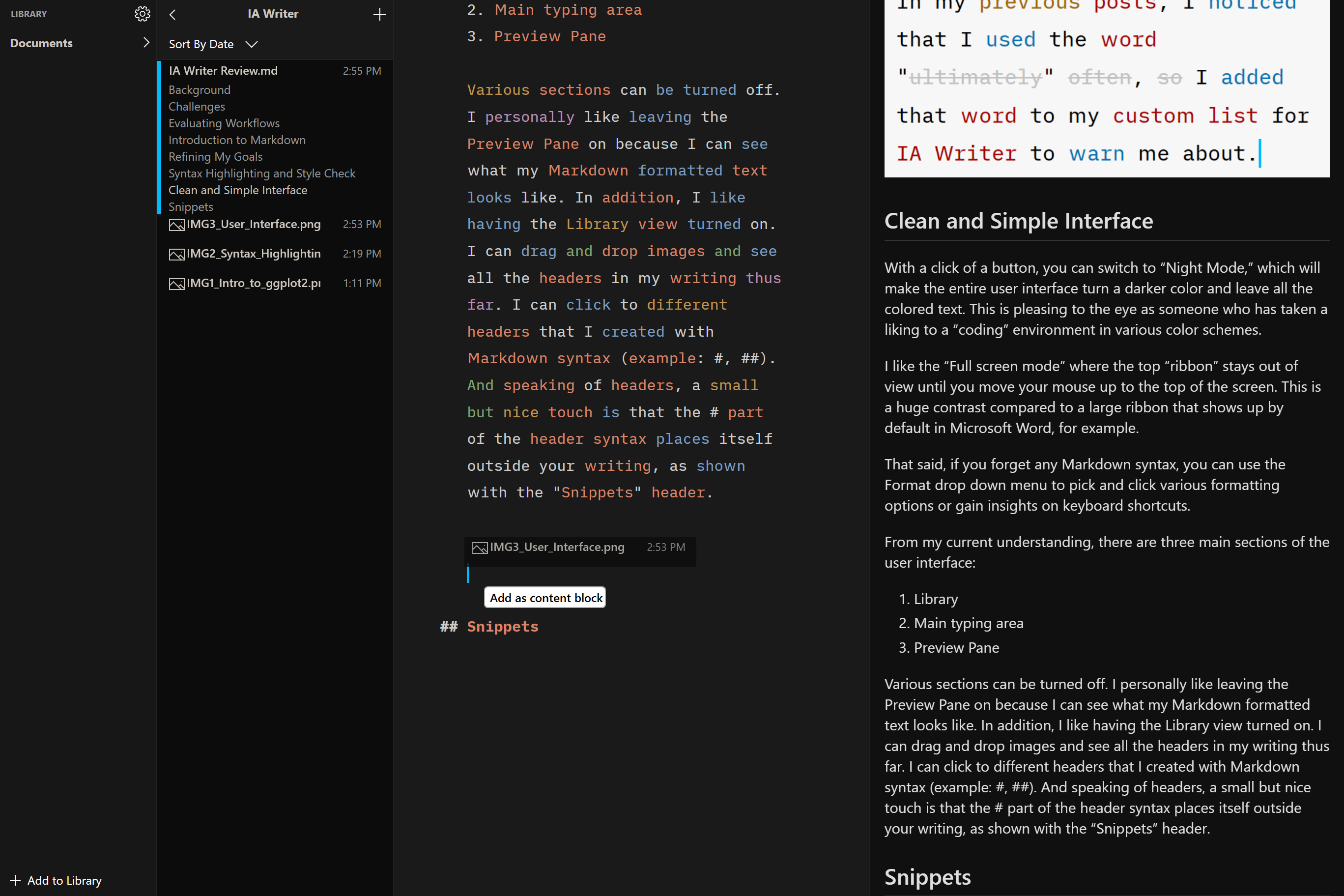Click Add to Library
Viewport: 1344px width, 896px height.
click(x=56, y=880)
